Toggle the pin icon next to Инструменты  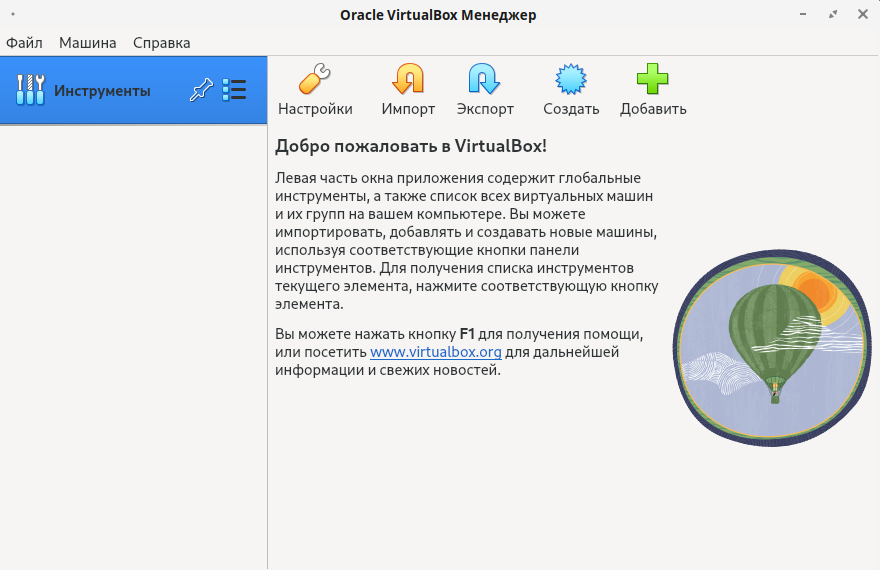(x=201, y=91)
